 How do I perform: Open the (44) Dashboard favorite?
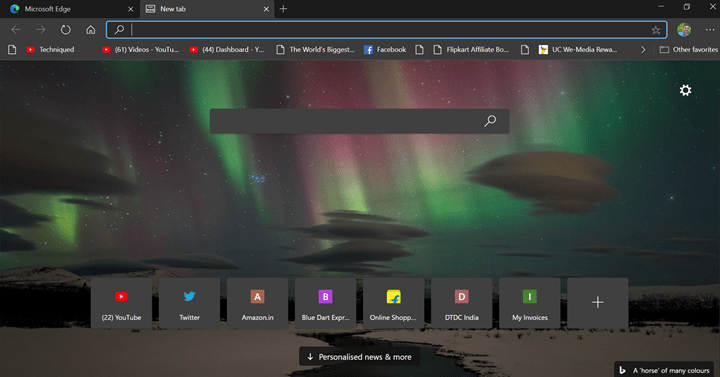coord(227,50)
